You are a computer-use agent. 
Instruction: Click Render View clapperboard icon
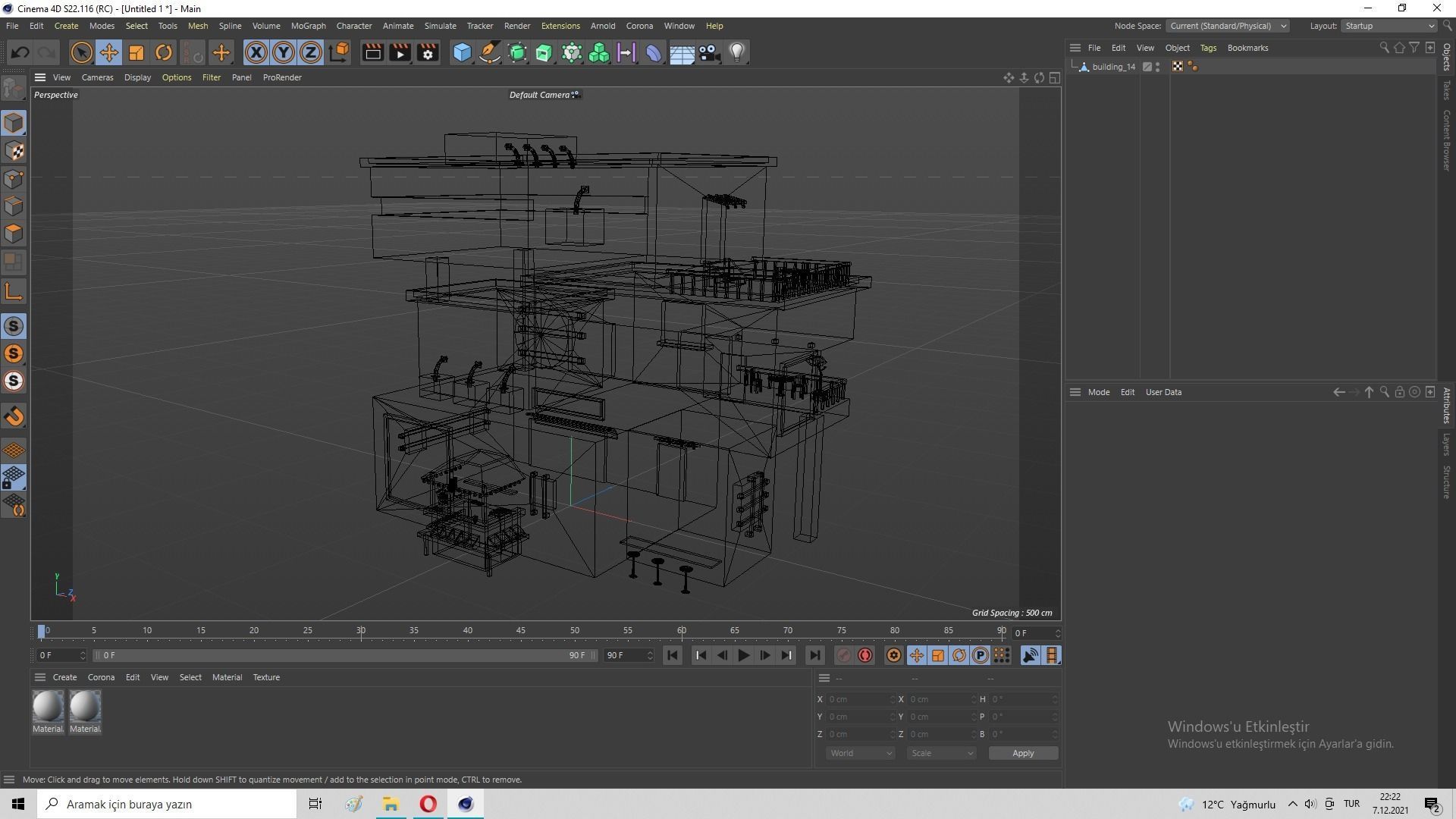372,52
